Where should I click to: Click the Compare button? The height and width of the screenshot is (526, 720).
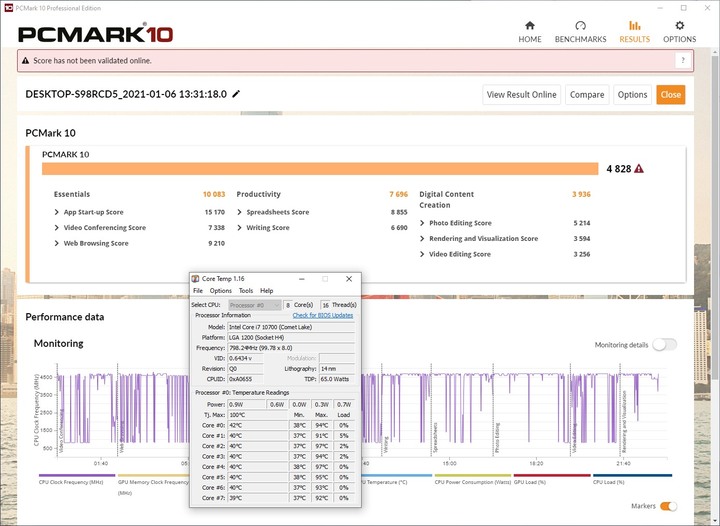tap(587, 95)
